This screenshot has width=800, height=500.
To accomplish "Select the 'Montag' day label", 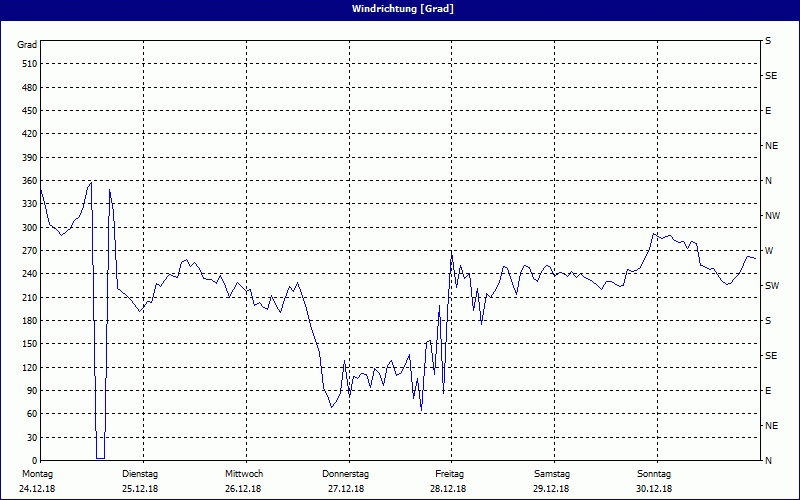I will (37, 474).
